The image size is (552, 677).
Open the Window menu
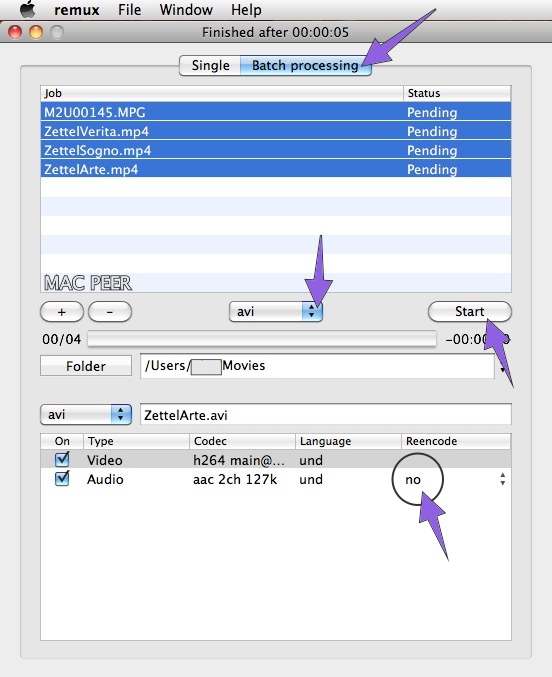[x=186, y=9]
